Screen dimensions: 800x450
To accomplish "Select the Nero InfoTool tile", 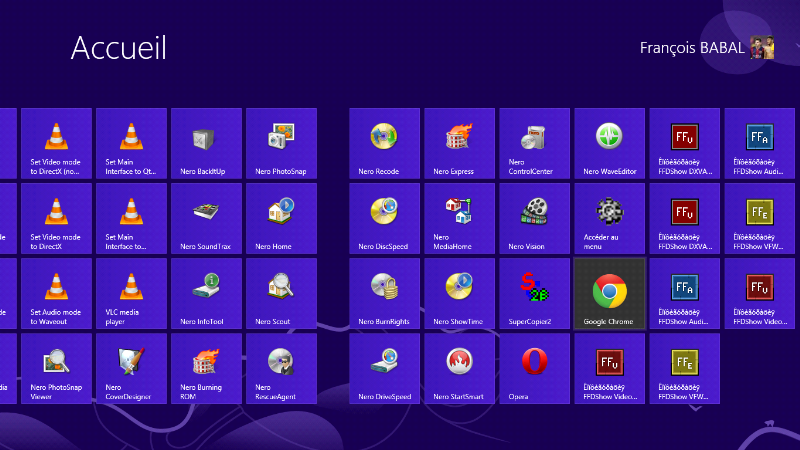I will point(206,293).
